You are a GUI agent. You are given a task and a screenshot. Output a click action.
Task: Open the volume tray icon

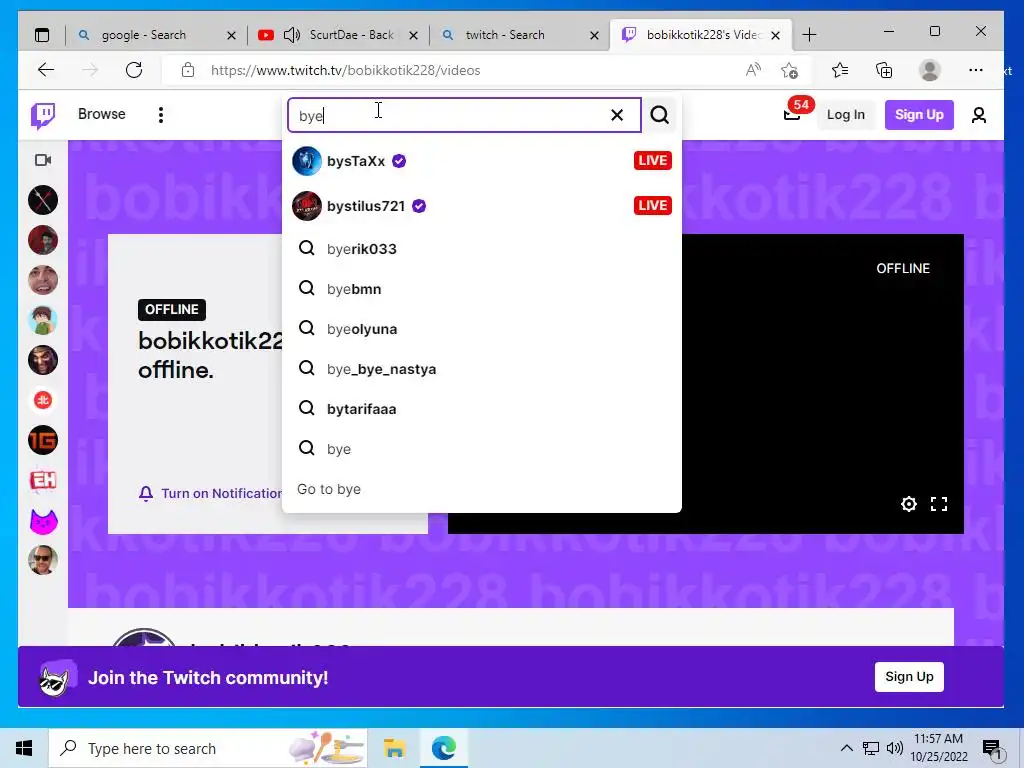(895, 748)
